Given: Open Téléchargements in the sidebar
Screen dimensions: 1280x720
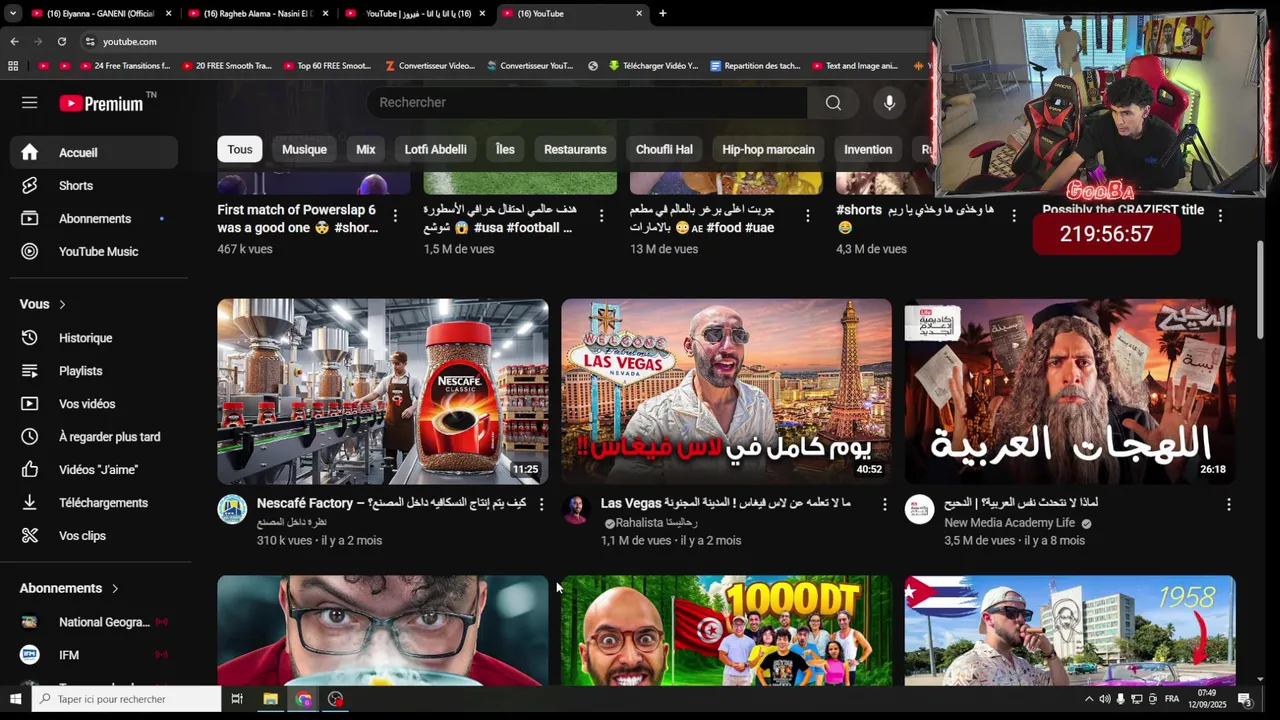Looking at the screenshot, I should pos(94,503).
